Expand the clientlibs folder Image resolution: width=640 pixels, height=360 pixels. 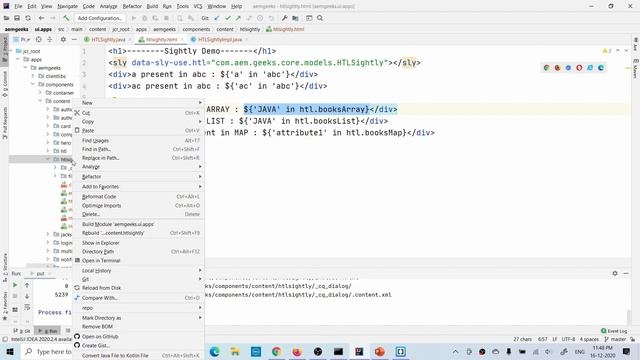pyautogui.click(x=33, y=76)
